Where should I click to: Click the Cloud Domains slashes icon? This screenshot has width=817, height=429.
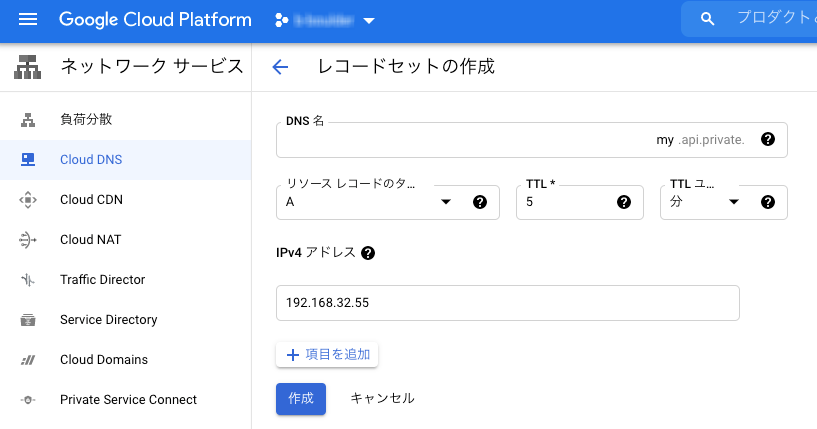(28, 360)
